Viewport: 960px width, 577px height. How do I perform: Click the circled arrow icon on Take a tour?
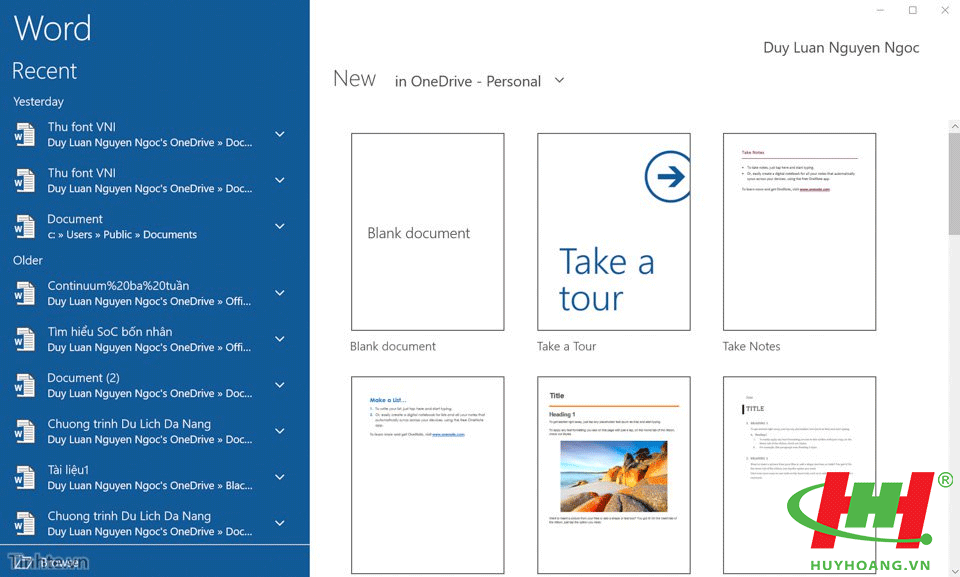coord(668,176)
